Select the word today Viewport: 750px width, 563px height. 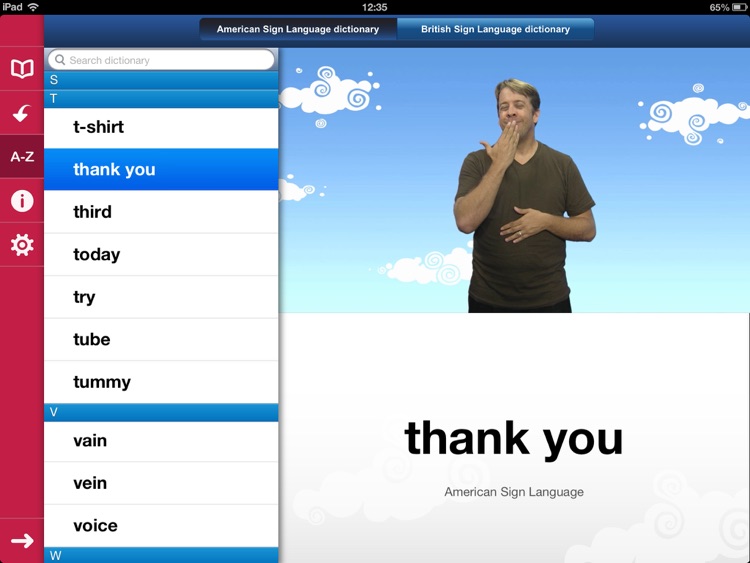tap(161, 254)
